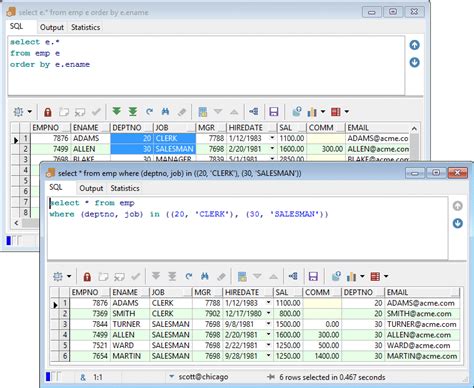This screenshot has width=474, height=388.
Task: Switch to Output tab in front window
Action: (x=91, y=188)
